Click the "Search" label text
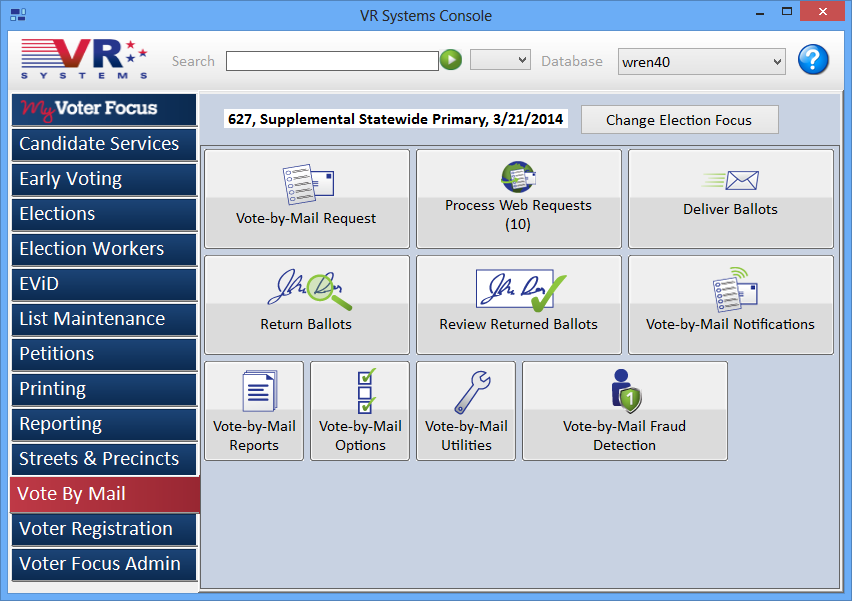 tap(193, 61)
